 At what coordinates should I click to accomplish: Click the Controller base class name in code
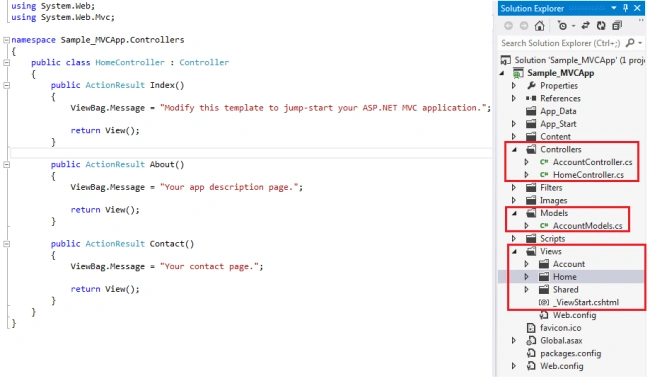point(204,63)
